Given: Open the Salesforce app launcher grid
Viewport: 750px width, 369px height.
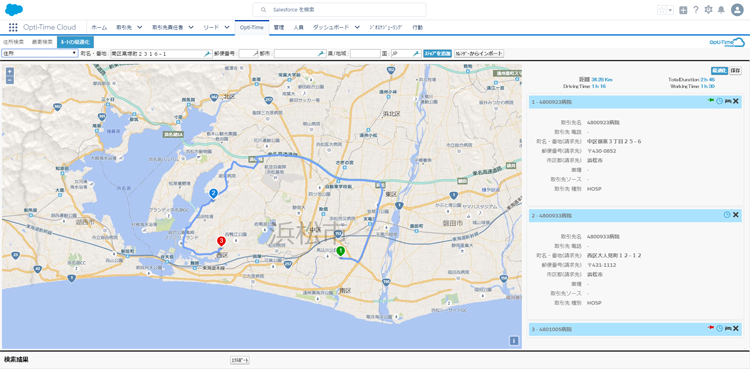Looking at the screenshot, I should [13, 27].
